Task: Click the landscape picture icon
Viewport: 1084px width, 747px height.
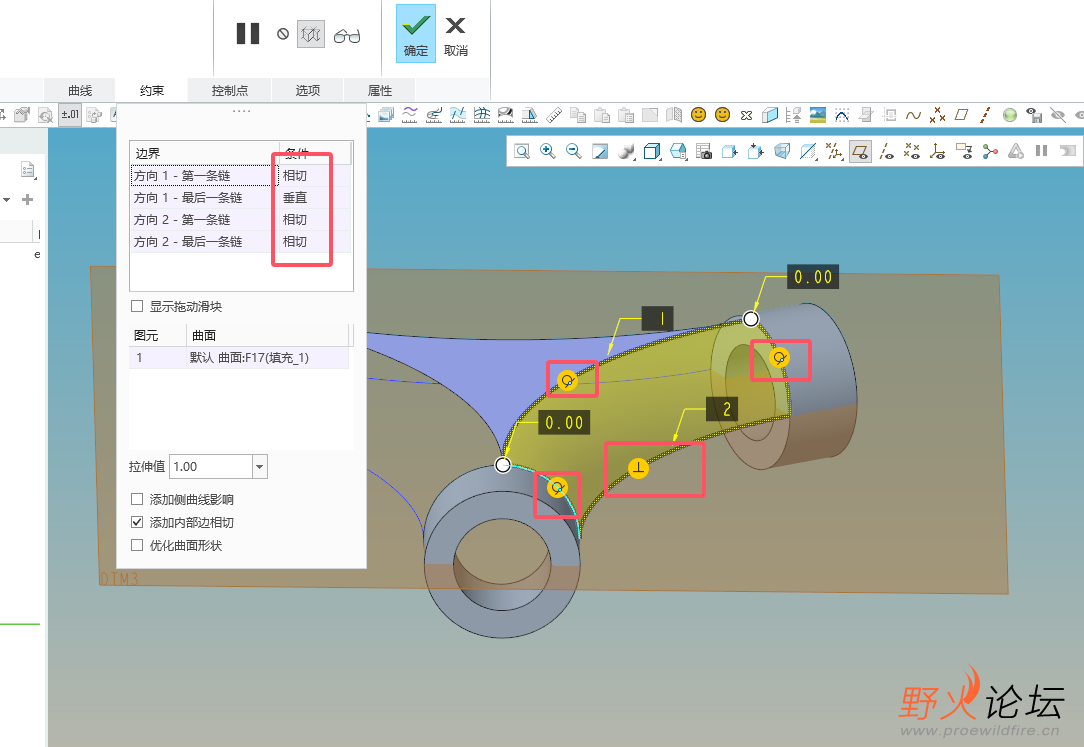Action: coord(817,115)
